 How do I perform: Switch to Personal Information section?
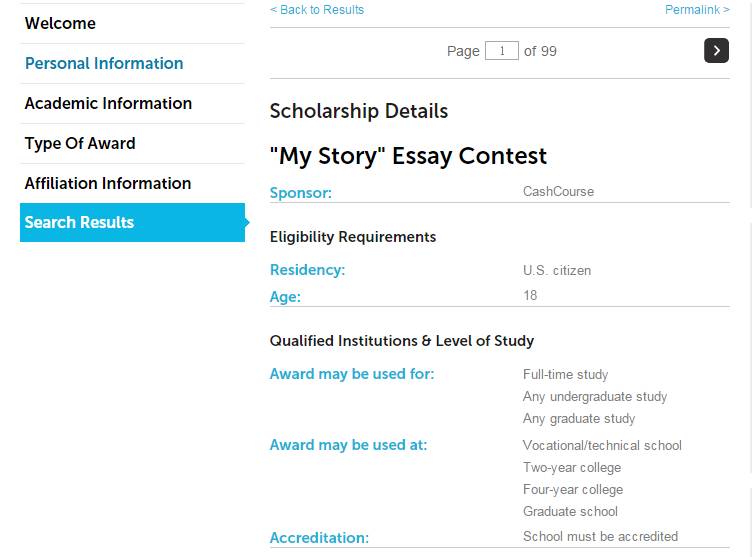click(x=104, y=63)
